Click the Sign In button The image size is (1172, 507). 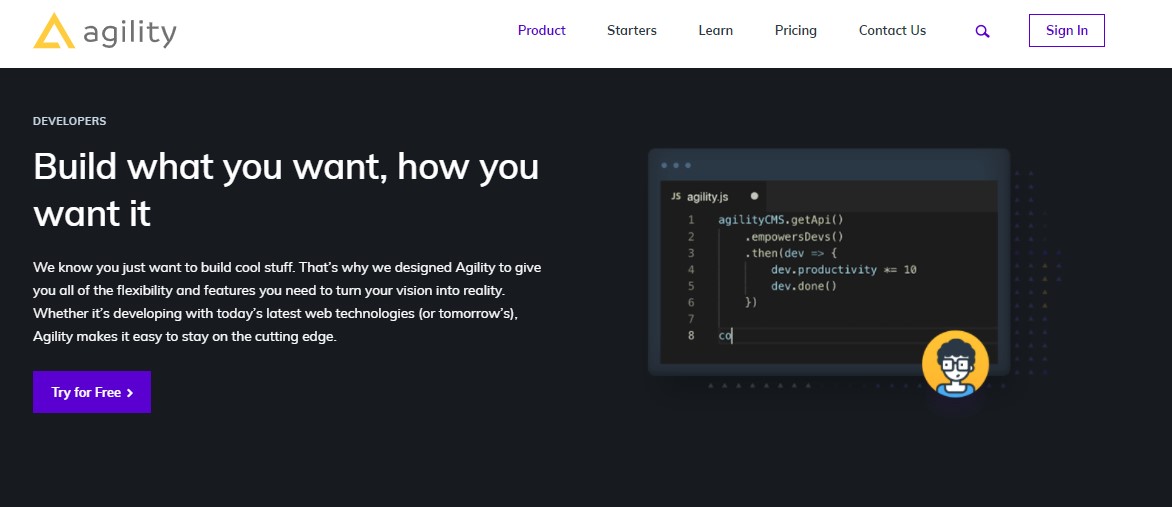[1067, 31]
